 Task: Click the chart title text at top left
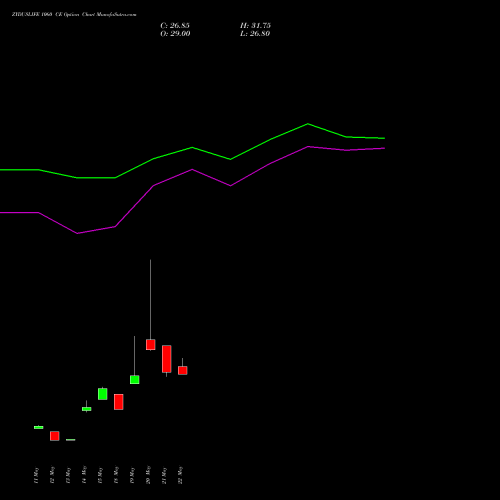pyautogui.click(x=74, y=15)
